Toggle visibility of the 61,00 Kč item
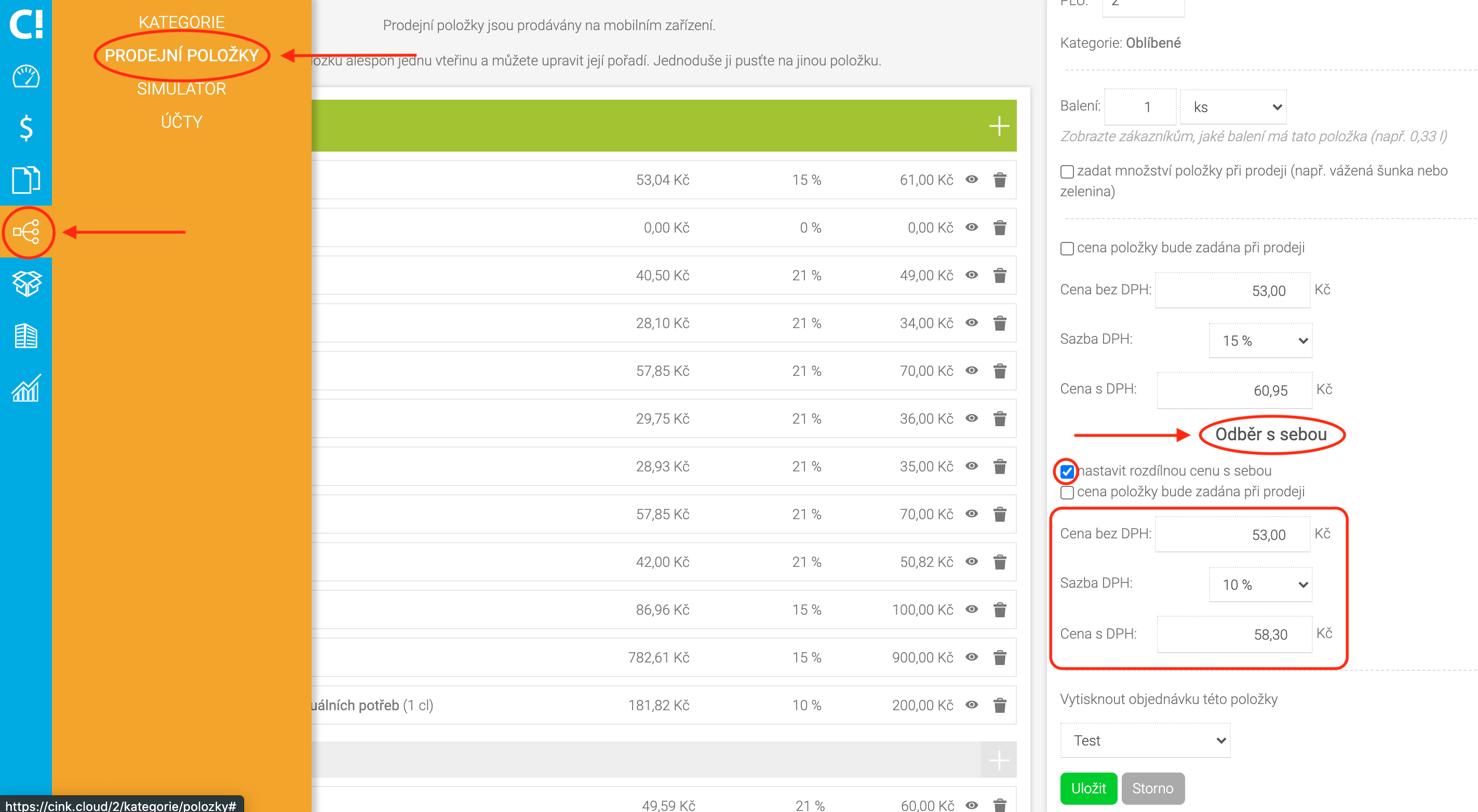Image resolution: width=1478 pixels, height=812 pixels. pyautogui.click(x=971, y=180)
